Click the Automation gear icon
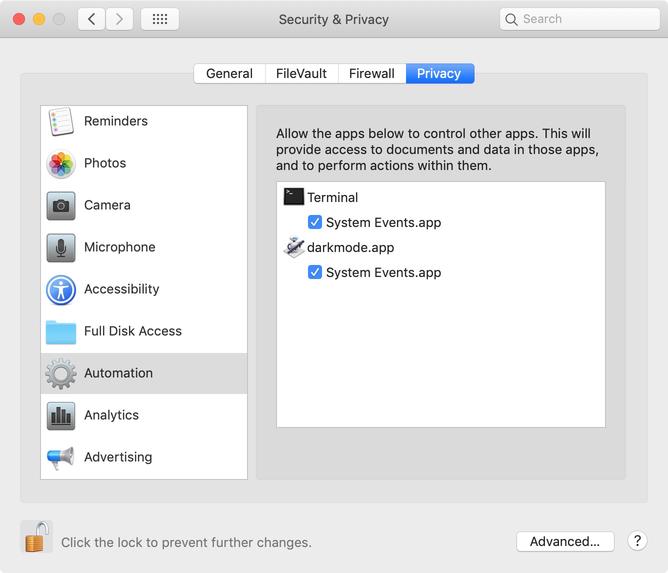The image size is (668, 573). [61, 374]
